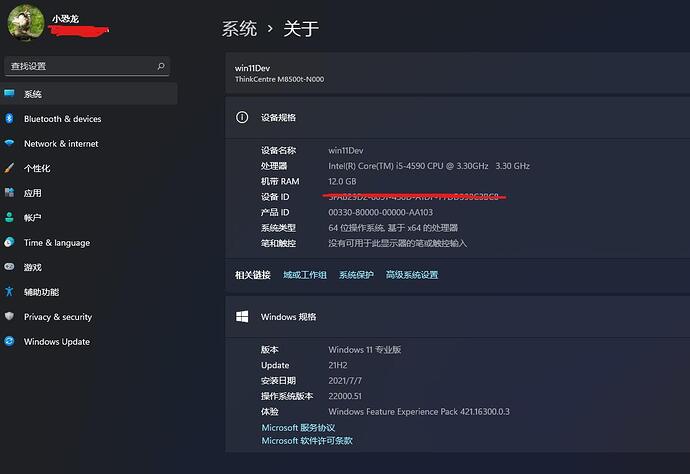Open the 系统保护 link
This screenshot has width=690, height=474.
pyautogui.click(x=356, y=275)
